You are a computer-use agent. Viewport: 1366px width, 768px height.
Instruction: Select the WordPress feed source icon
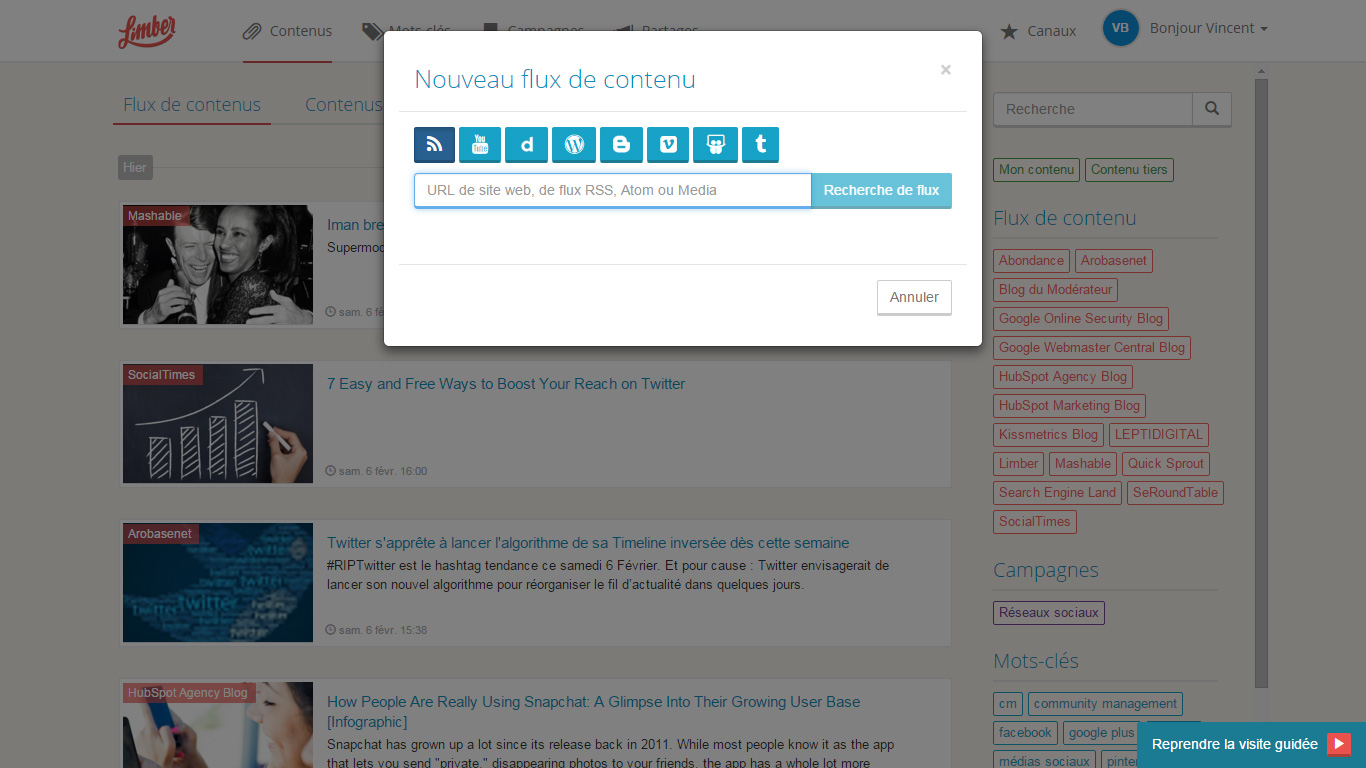(x=574, y=144)
